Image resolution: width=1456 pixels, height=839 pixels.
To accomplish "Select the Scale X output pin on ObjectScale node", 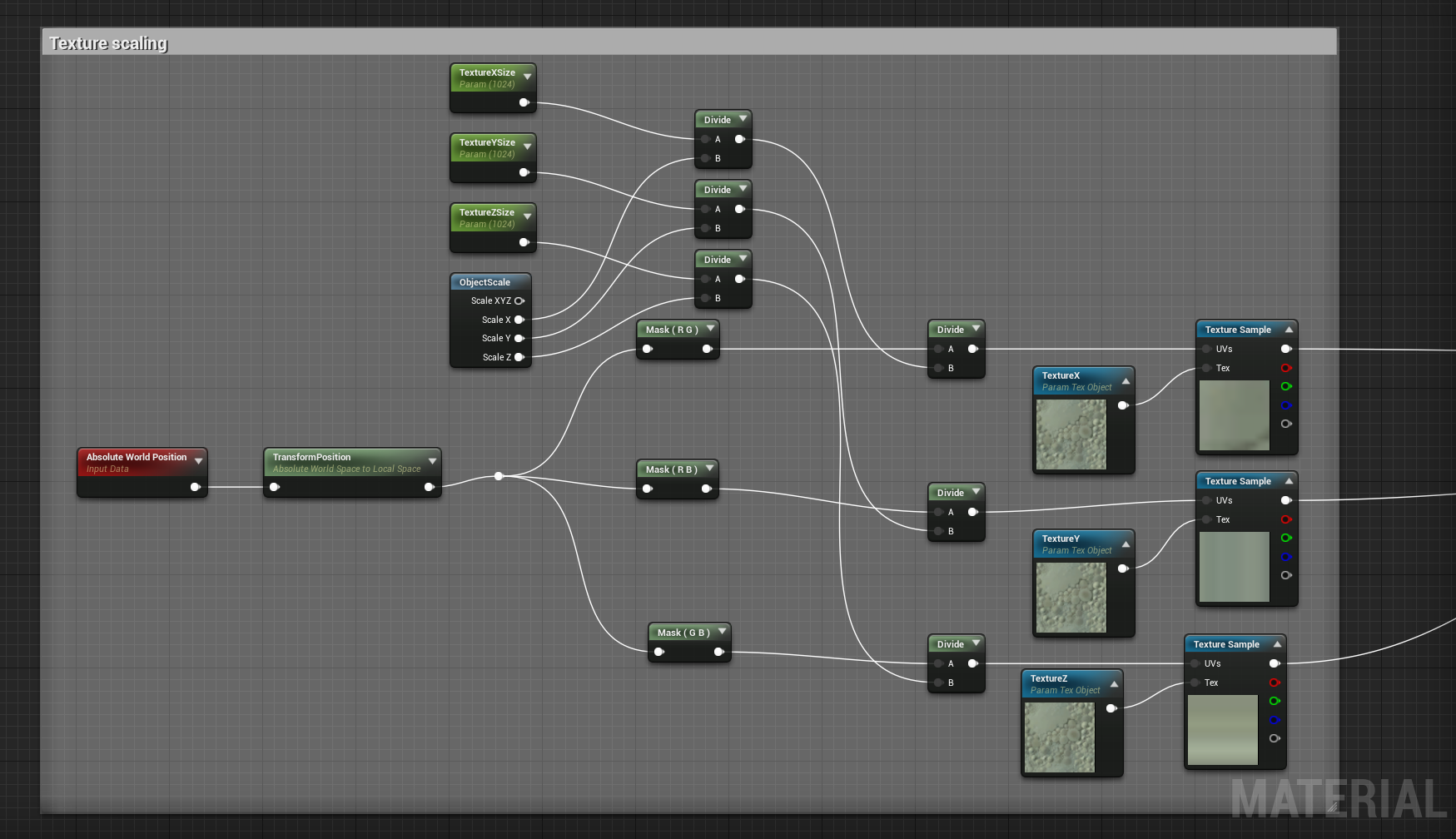I will click(520, 320).
